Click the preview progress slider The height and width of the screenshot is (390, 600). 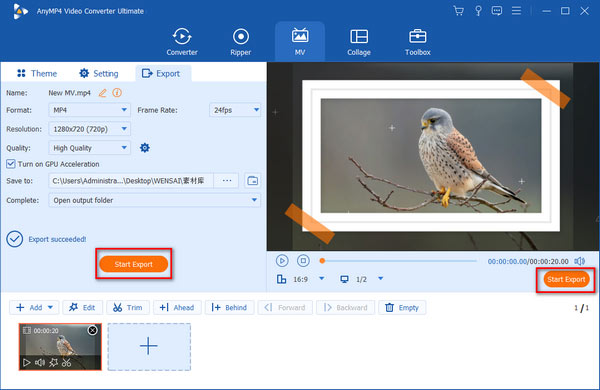[x=398, y=261]
